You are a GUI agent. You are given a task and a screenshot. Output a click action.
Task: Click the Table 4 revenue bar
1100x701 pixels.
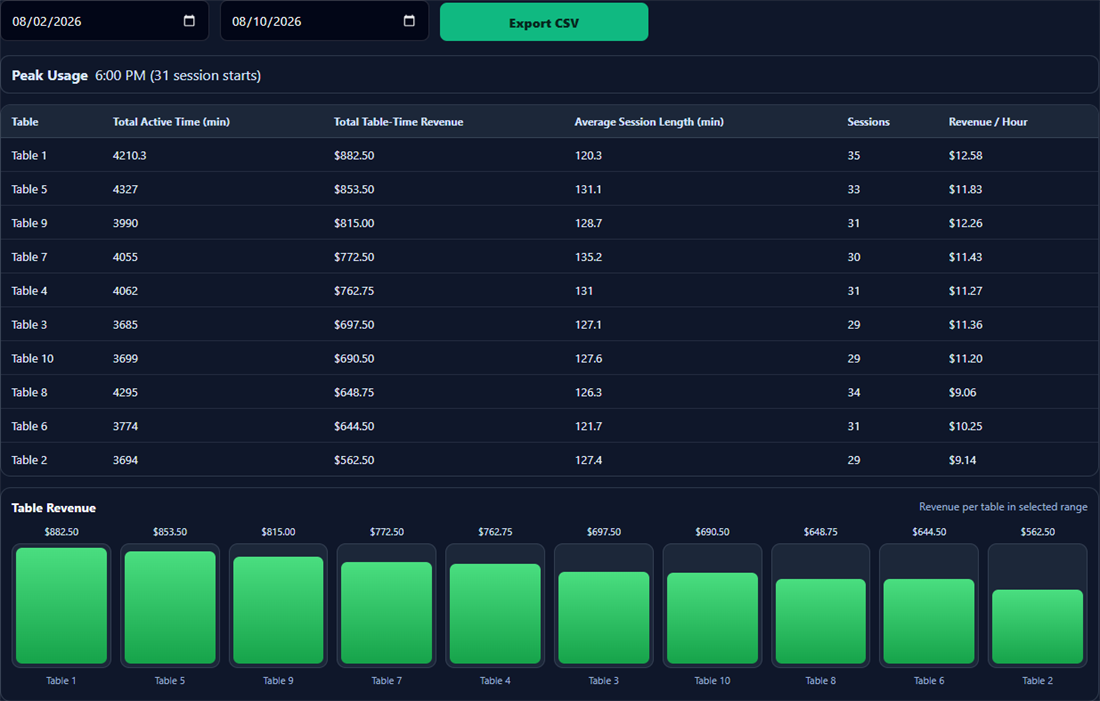pyautogui.click(x=495, y=614)
